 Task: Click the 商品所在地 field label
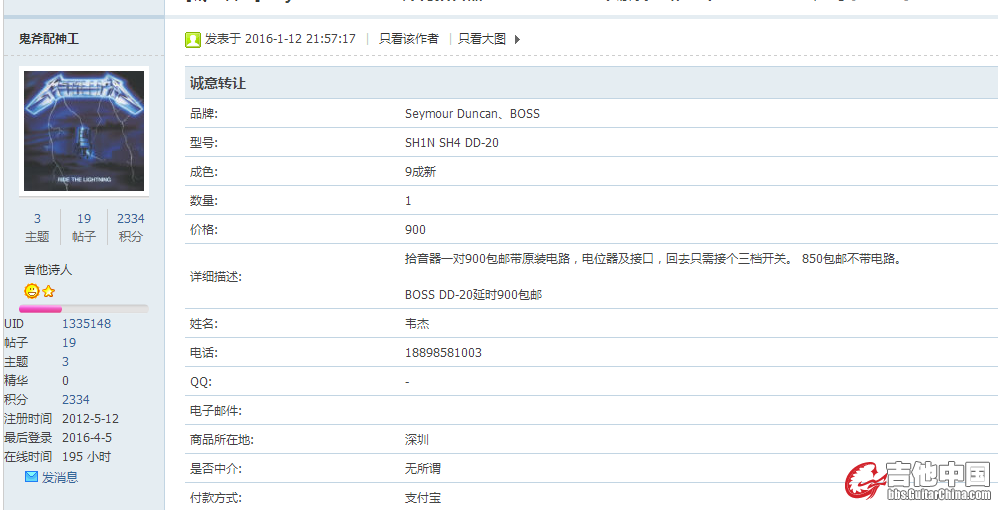221,440
